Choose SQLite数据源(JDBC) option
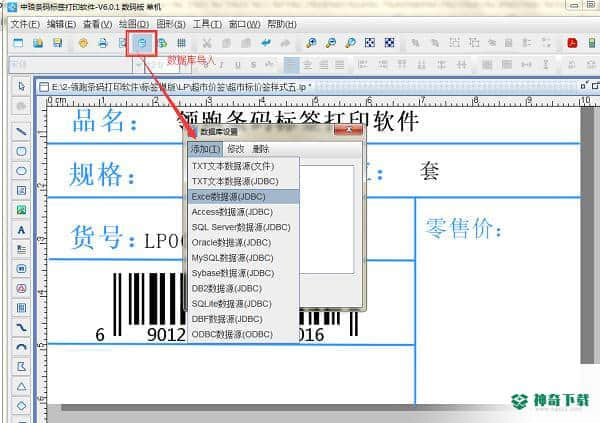The height and width of the screenshot is (423, 600). tap(243, 304)
